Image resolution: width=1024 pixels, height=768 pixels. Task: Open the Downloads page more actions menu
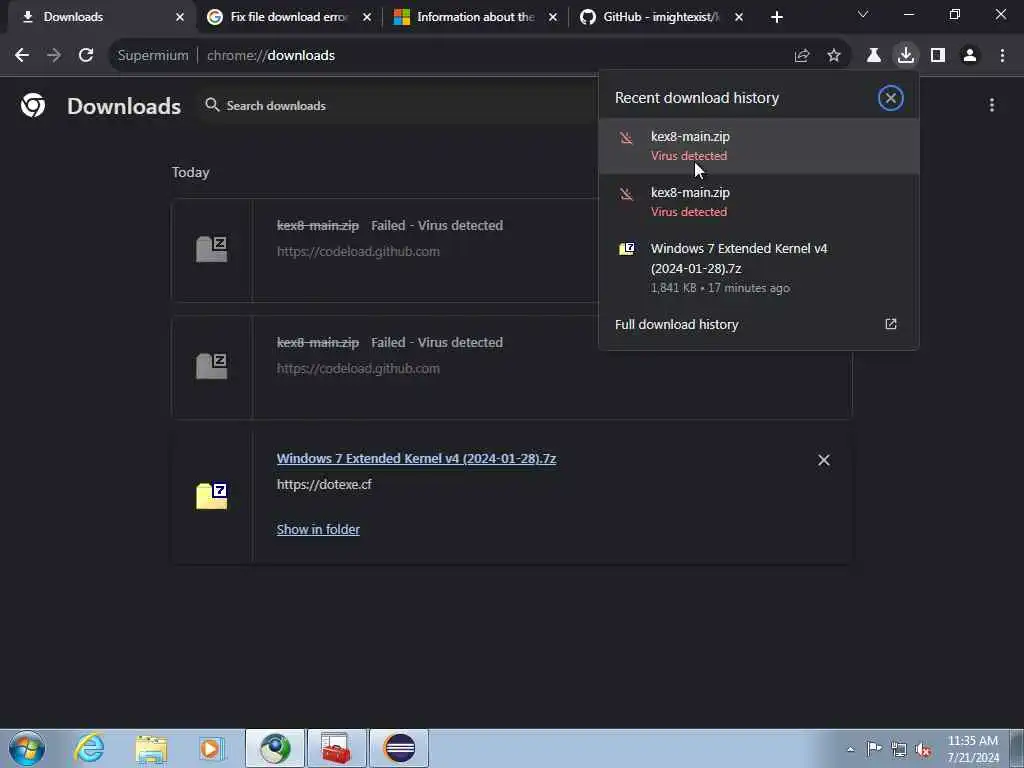(991, 105)
